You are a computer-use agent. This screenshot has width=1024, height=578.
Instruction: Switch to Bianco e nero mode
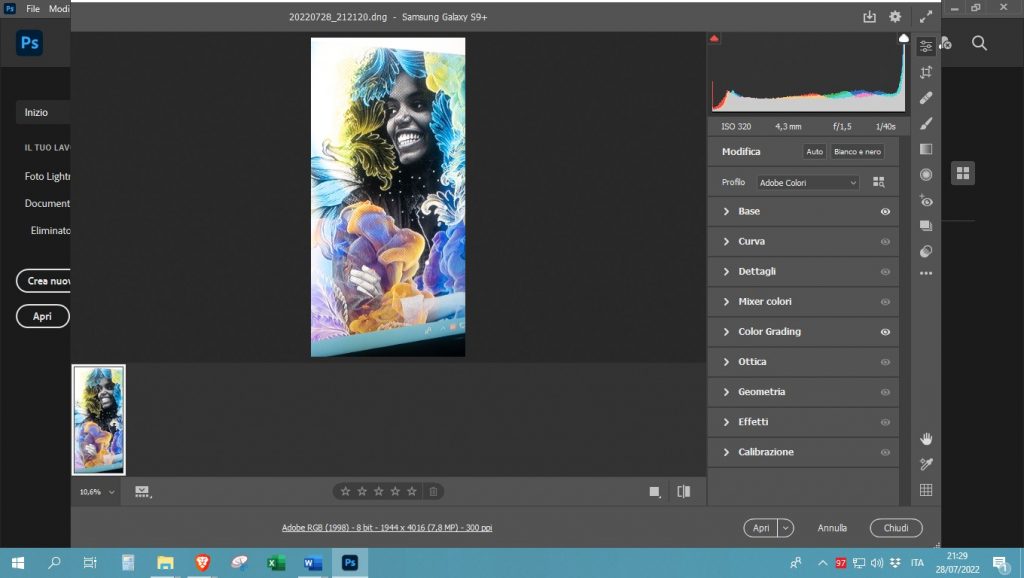coord(856,150)
